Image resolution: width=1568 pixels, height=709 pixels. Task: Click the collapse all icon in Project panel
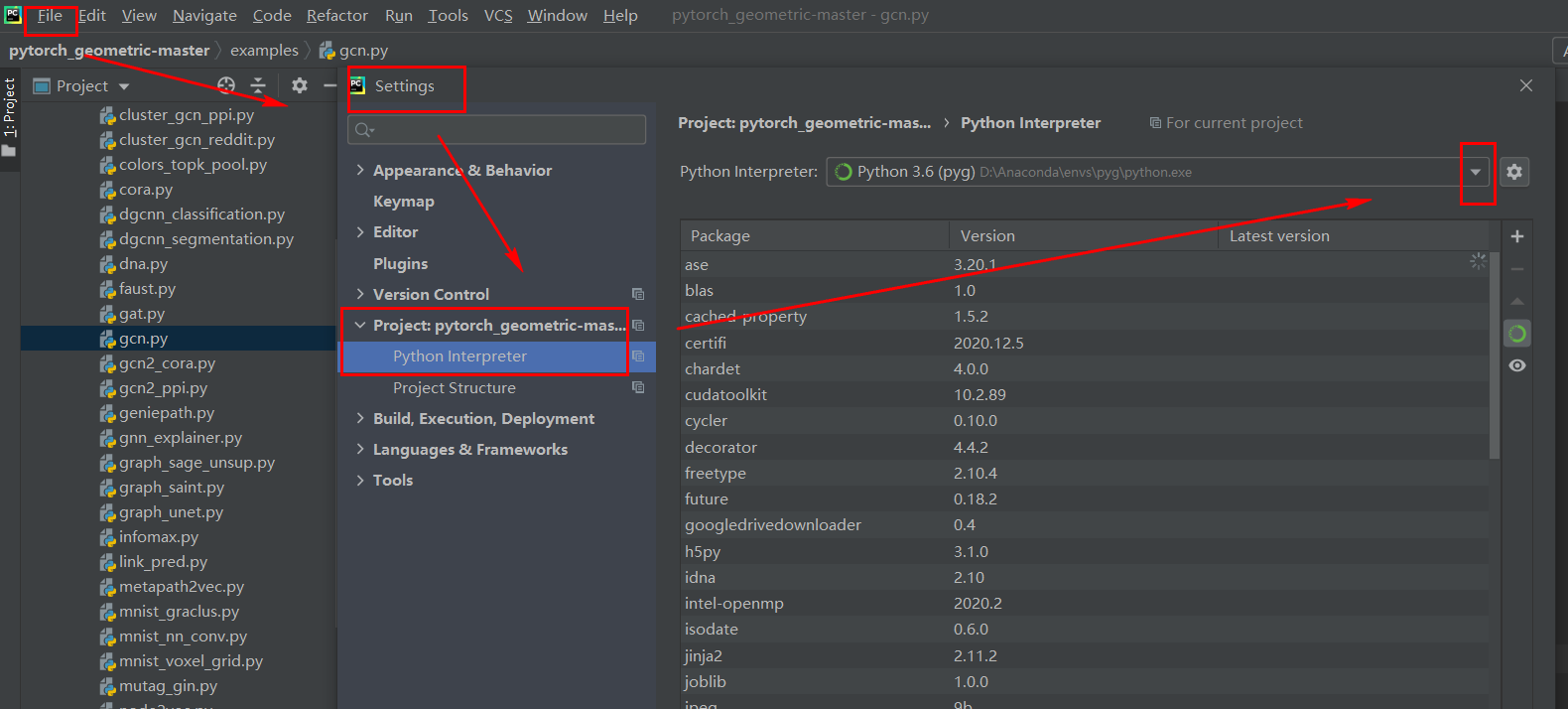pos(258,85)
